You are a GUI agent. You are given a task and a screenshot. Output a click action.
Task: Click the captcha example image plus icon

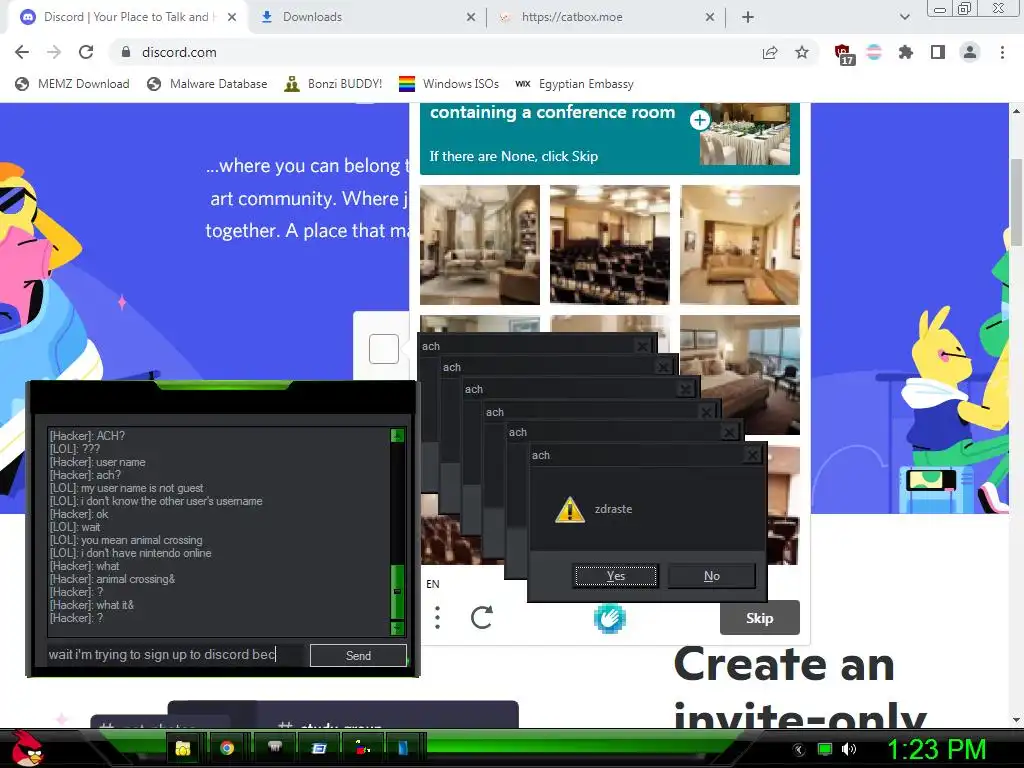tap(699, 120)
